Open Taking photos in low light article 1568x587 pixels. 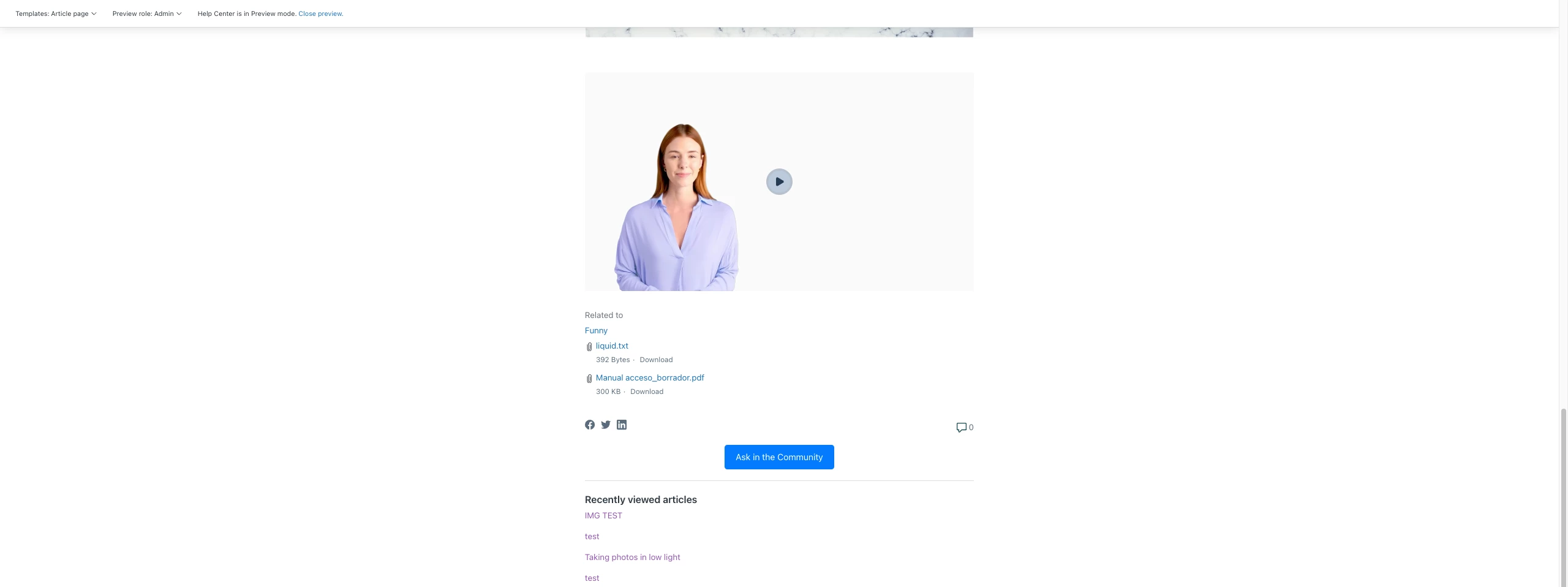coord(632,557)
